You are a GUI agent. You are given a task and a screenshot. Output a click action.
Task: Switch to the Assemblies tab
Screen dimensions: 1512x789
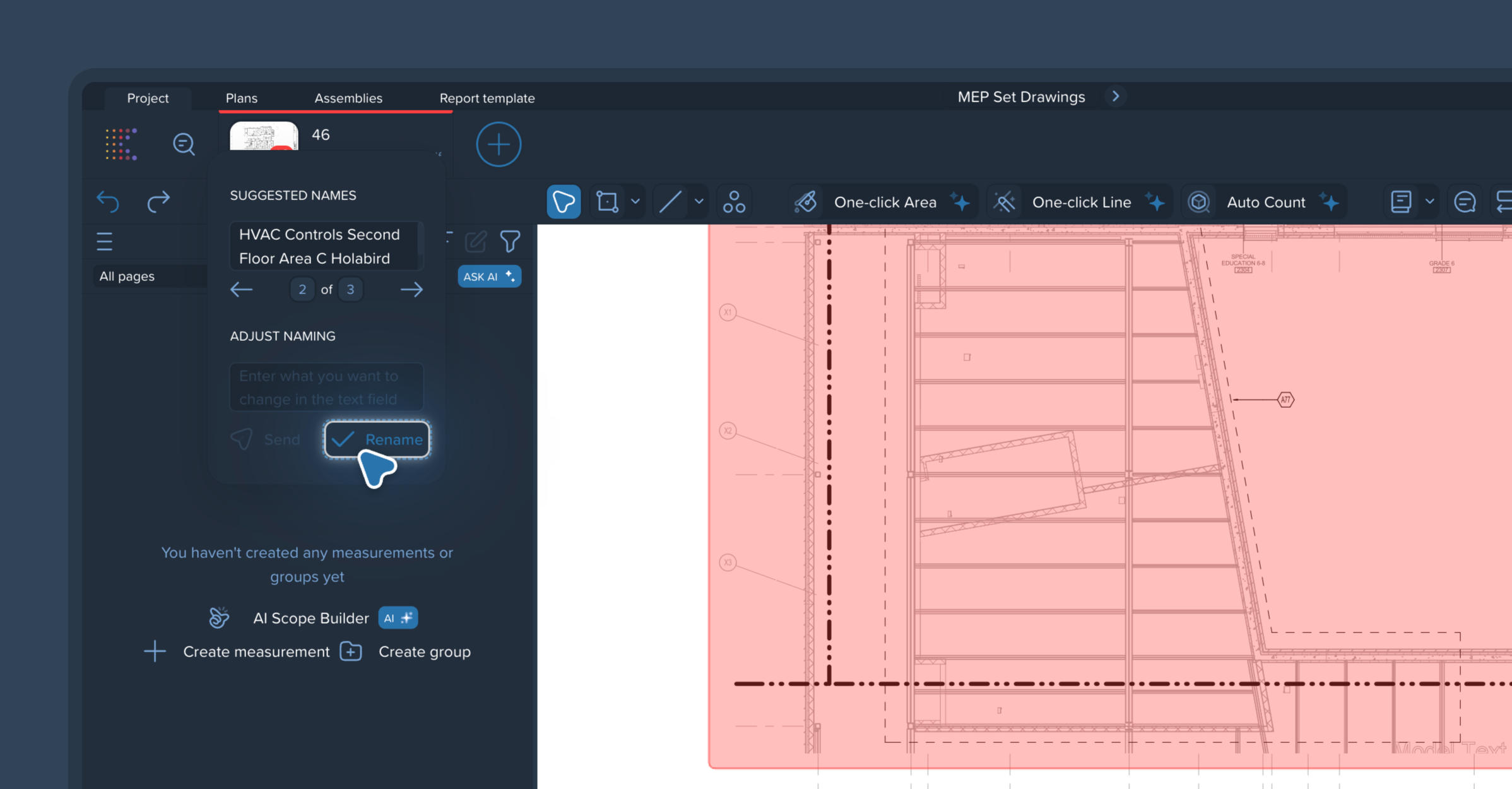(x=348, y=98)
